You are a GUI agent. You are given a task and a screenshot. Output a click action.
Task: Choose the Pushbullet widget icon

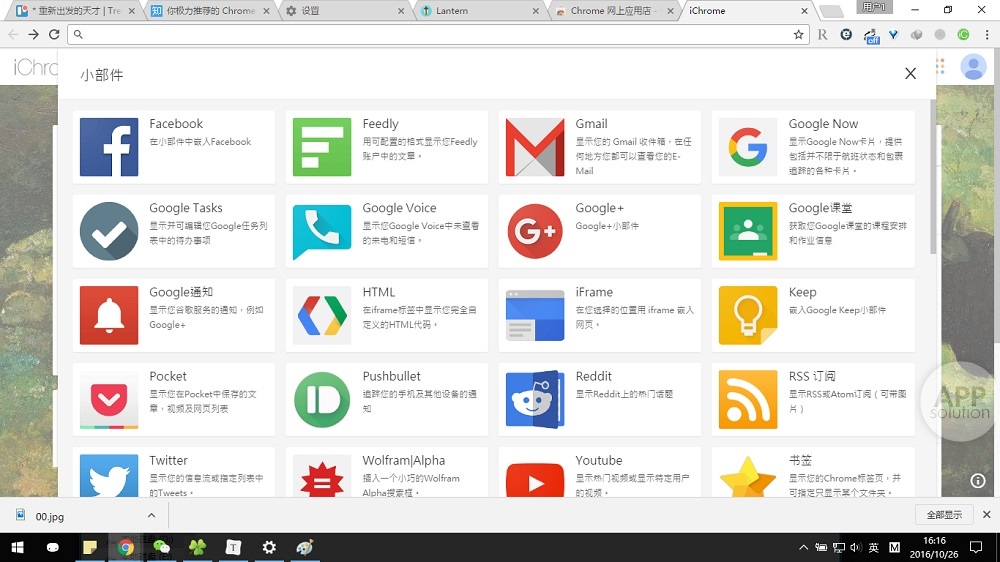coord(322,399)
